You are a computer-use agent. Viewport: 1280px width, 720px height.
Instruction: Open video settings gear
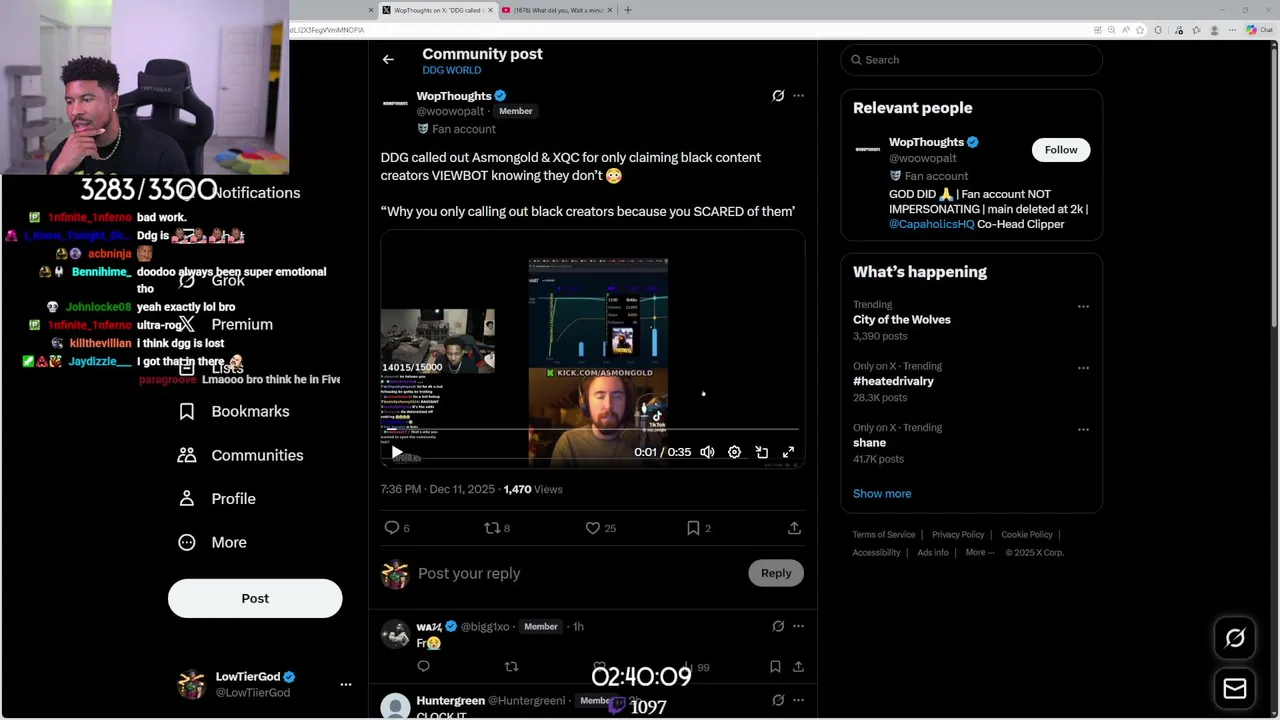734,452
